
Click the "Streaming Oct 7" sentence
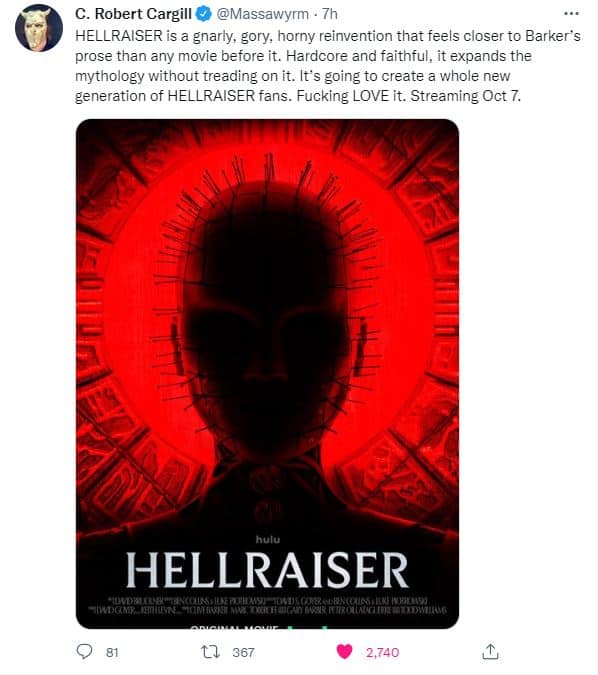point(465,96)
